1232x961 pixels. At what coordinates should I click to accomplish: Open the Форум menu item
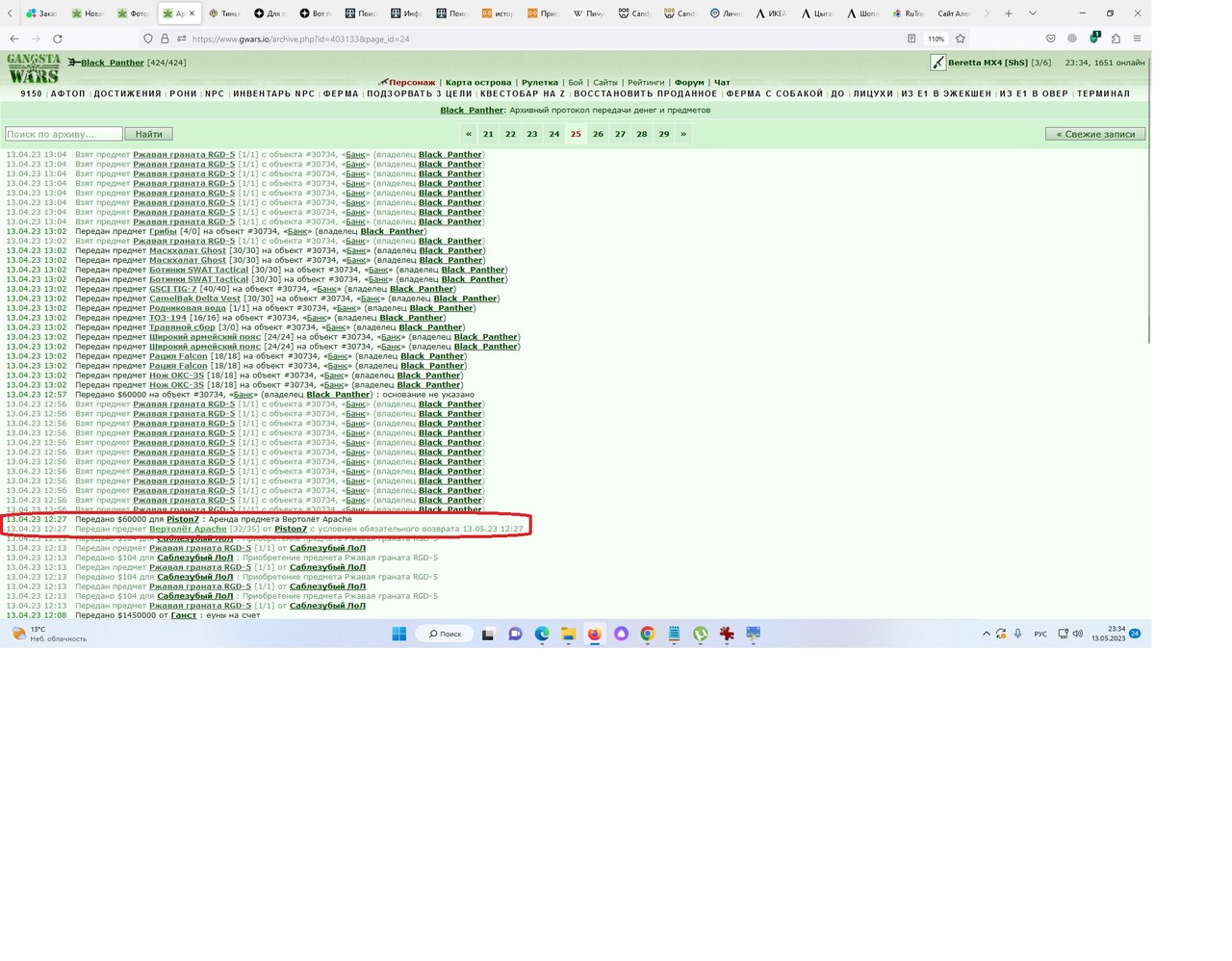click(x=689, y=83)
